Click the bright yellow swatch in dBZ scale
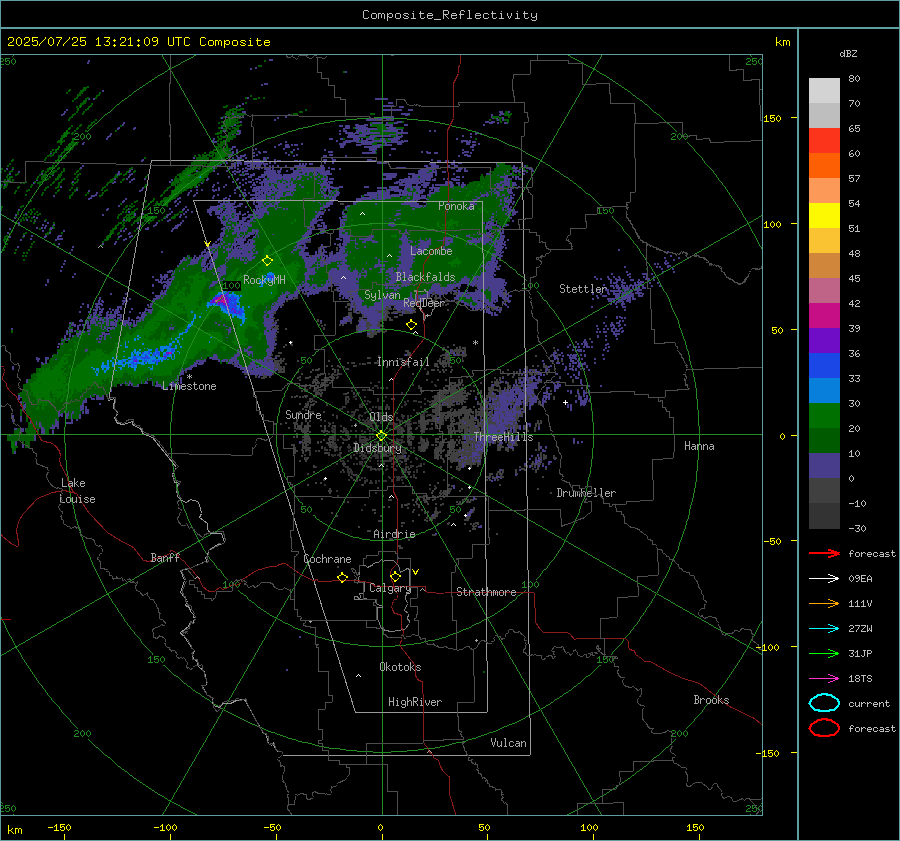Image resolution: width=900 pixels, height=841 pixels. 824,215
